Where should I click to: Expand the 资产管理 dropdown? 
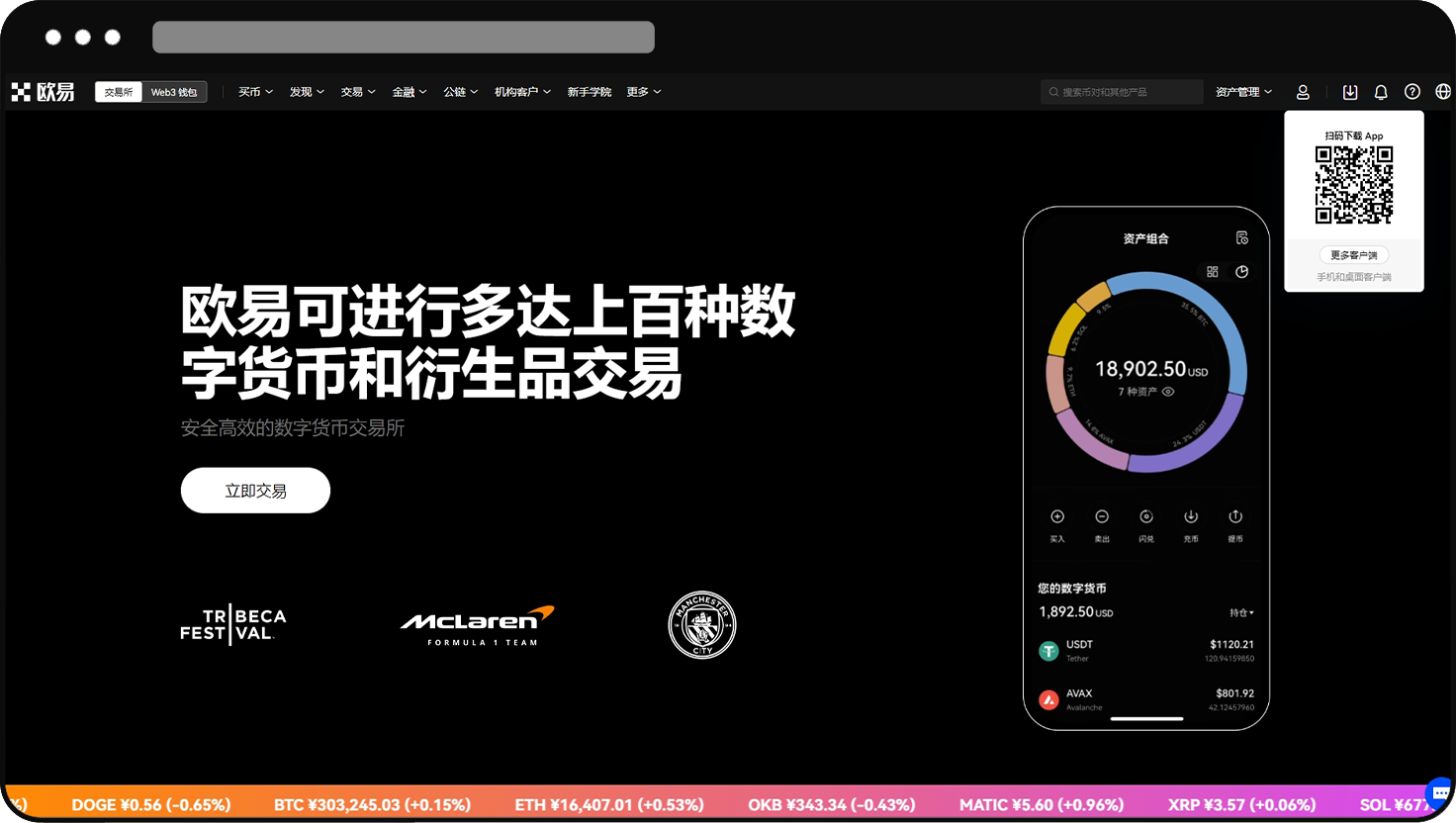click(x=1243, y=92)
